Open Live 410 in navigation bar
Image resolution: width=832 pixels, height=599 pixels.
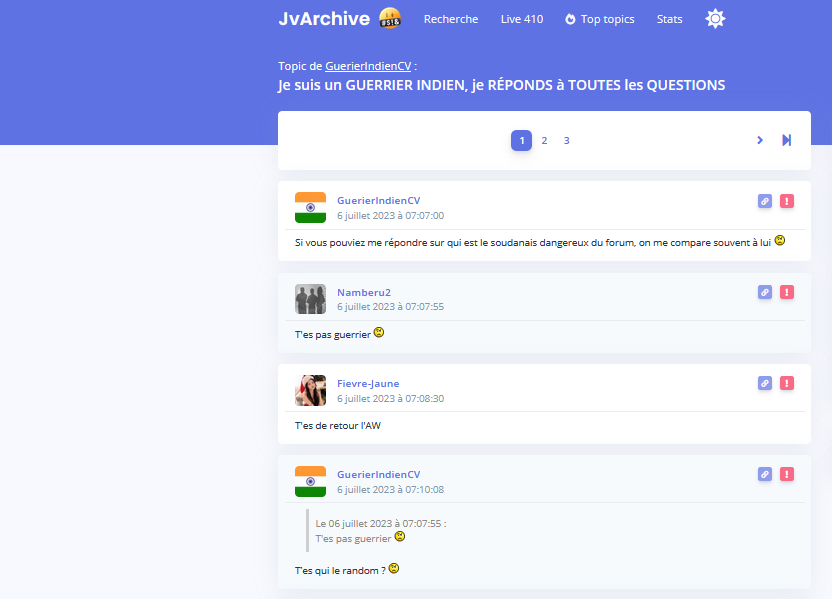[x=522, y=19]
